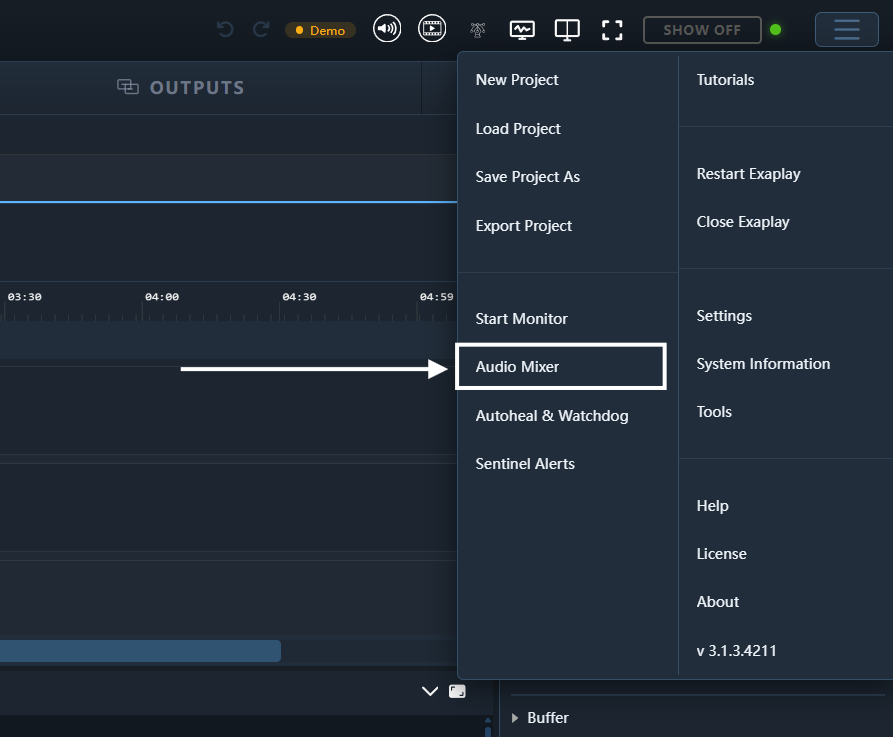This screenshot has width=893, height=737.
Task: Toggle the fullscreen brackets icon
Action: [612, 30]
